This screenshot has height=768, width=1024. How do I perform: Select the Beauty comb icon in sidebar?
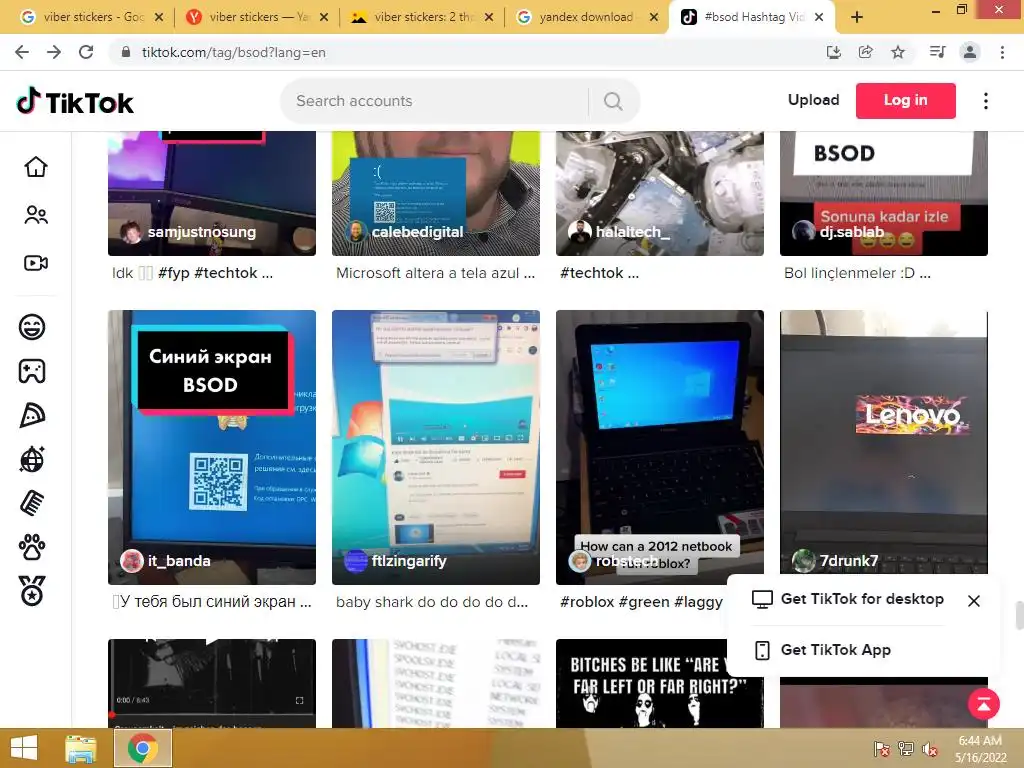pyautogui.click(x=32, y=503)
